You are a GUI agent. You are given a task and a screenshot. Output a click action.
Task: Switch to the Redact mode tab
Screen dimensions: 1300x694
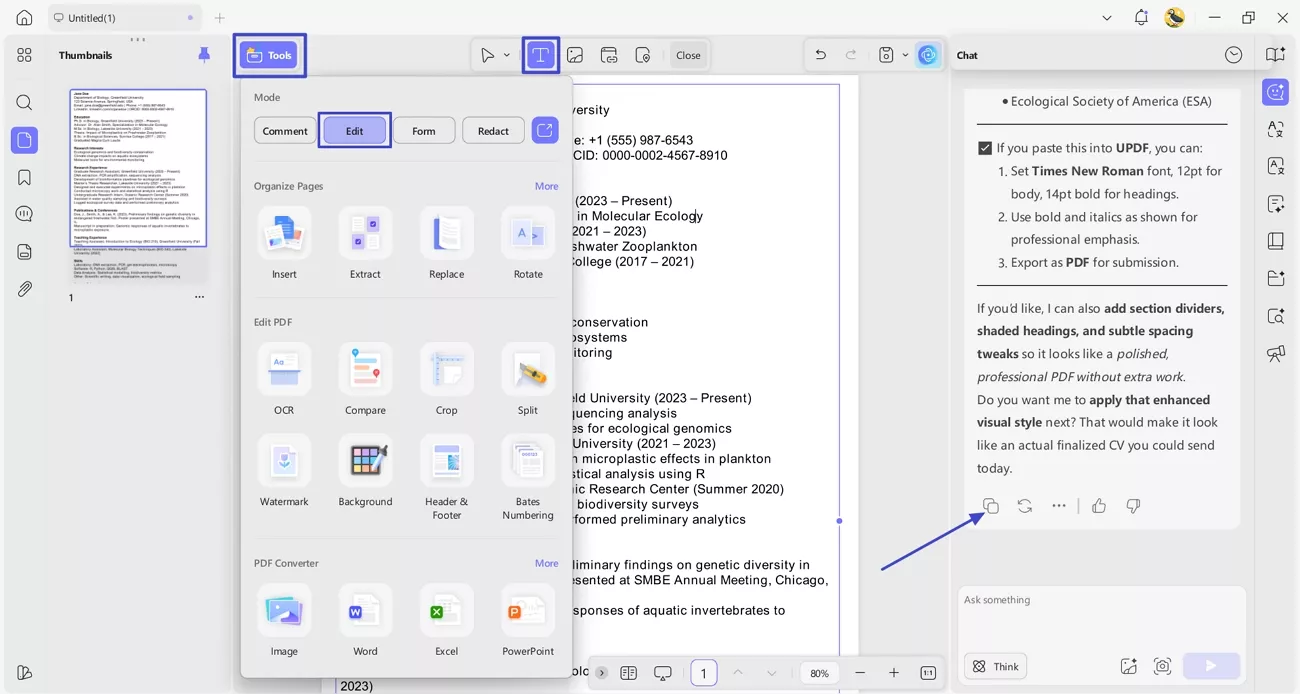(x=493, y=130)
